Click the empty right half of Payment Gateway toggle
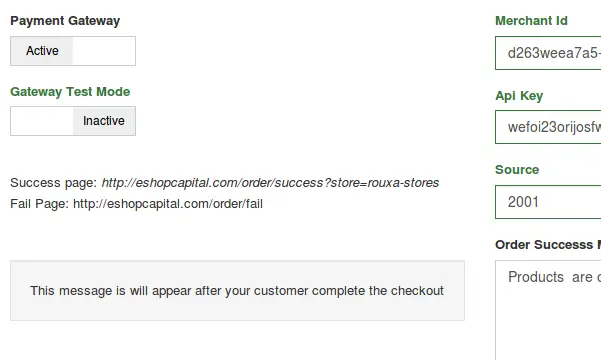This screenshot has width=601, height=360. [104, 51]
